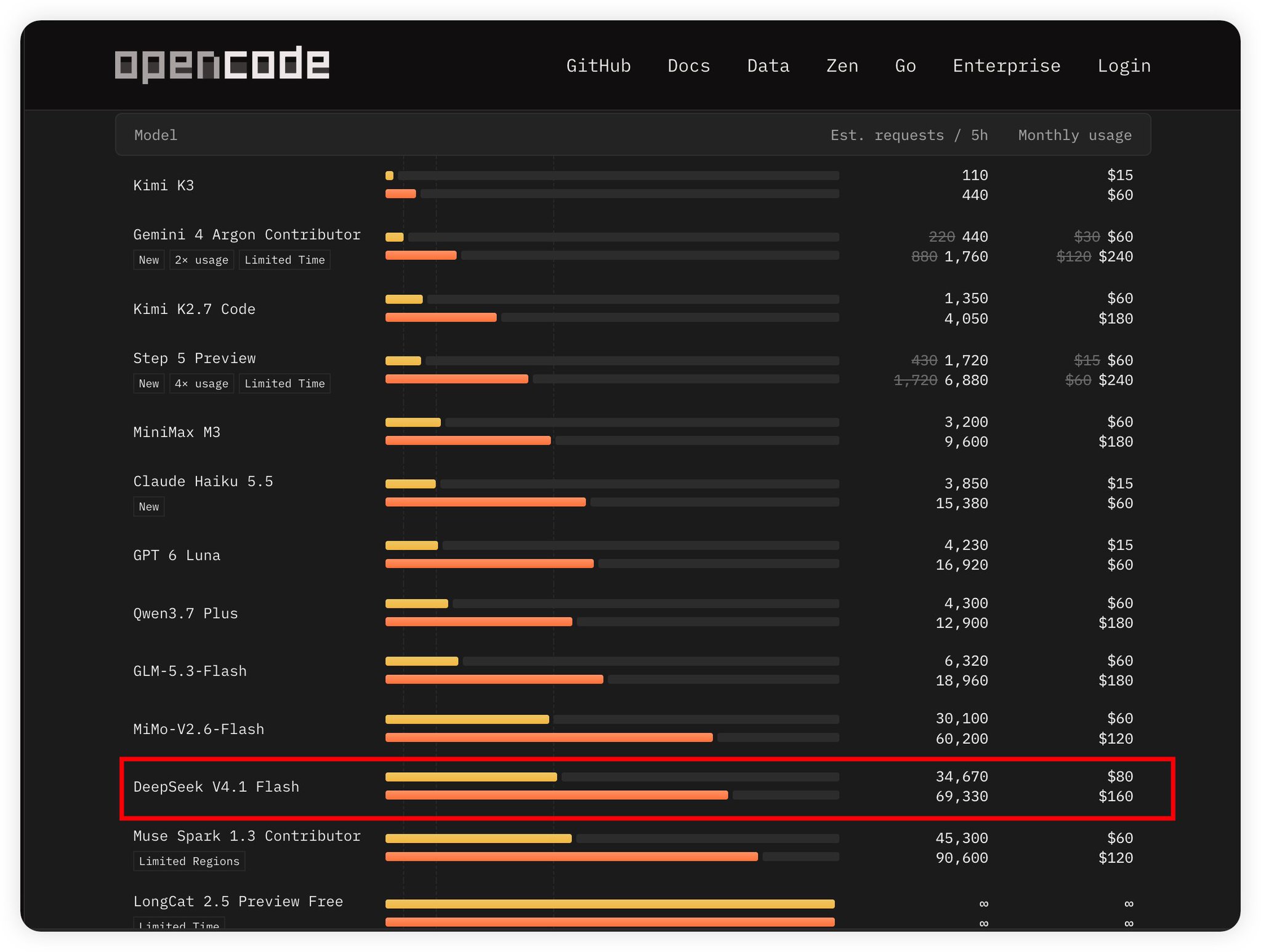The height and width of the screenshot is (952, 1261).
Task: Click orange usage bar for MiniMax M3
Action: click(x=468, y=440)
